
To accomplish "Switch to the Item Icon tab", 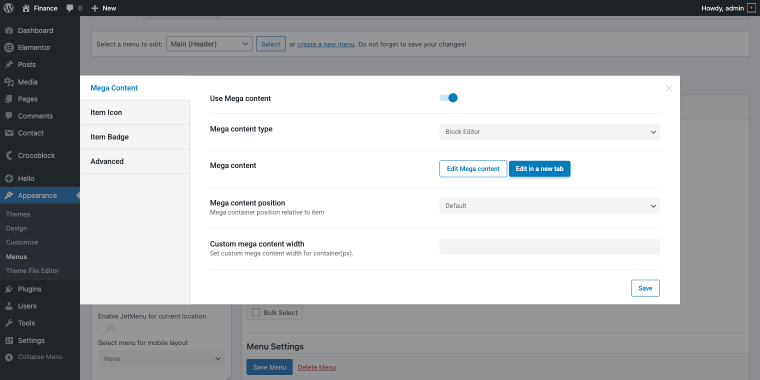I will [x=135, y=112].
